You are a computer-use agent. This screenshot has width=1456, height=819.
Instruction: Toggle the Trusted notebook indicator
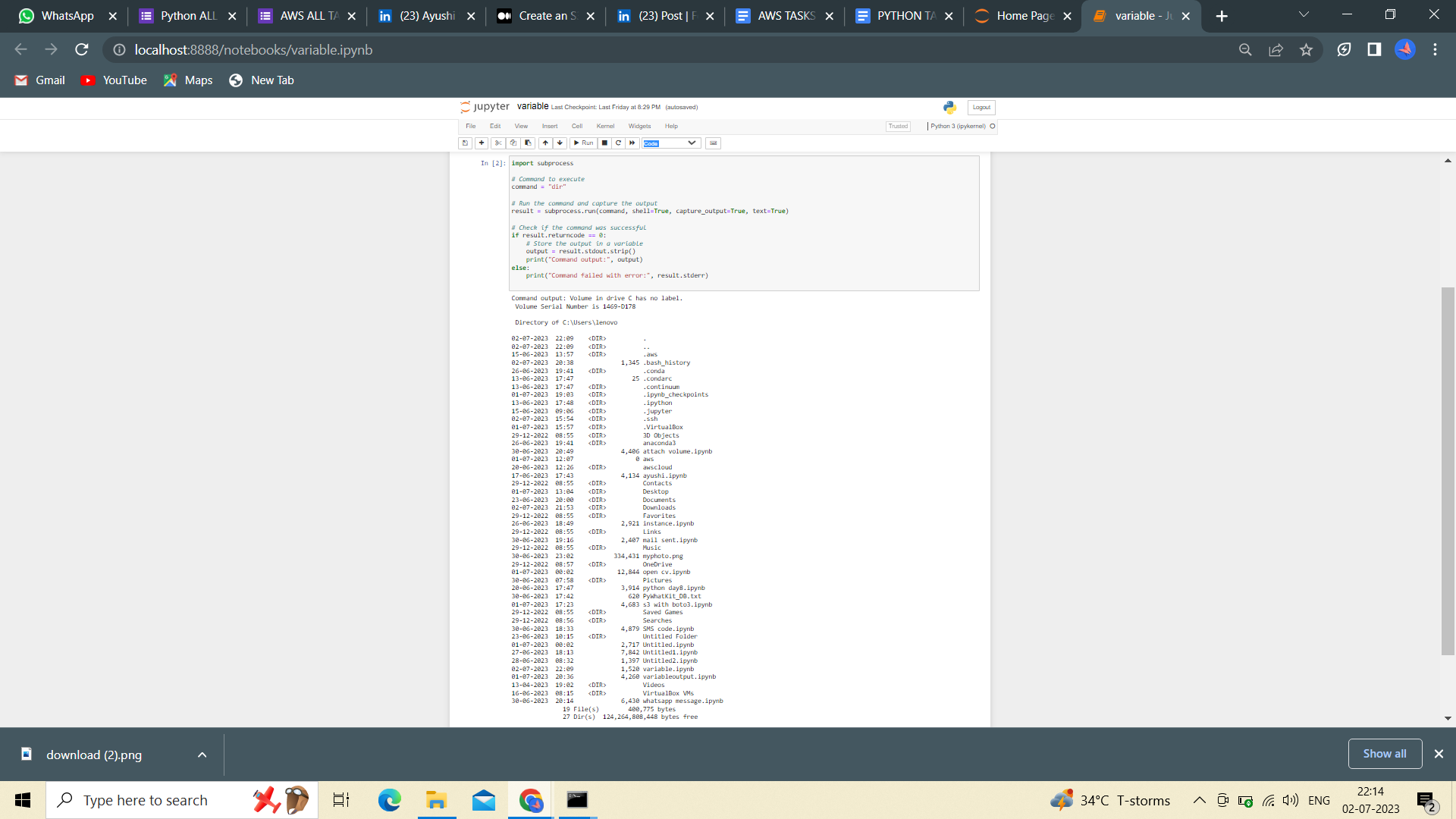click(x=898, y=127)
